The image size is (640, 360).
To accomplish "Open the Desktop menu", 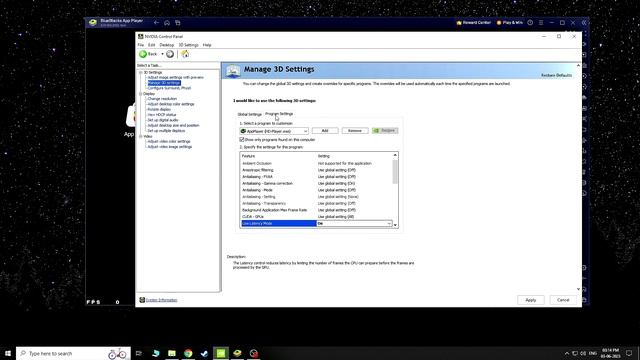I will coord(167,45).
